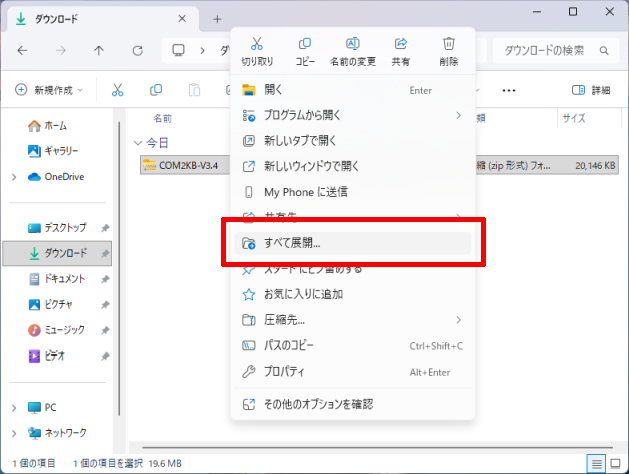
Task: Click the Share icon in context menu
Action: (x=401, y=49)
